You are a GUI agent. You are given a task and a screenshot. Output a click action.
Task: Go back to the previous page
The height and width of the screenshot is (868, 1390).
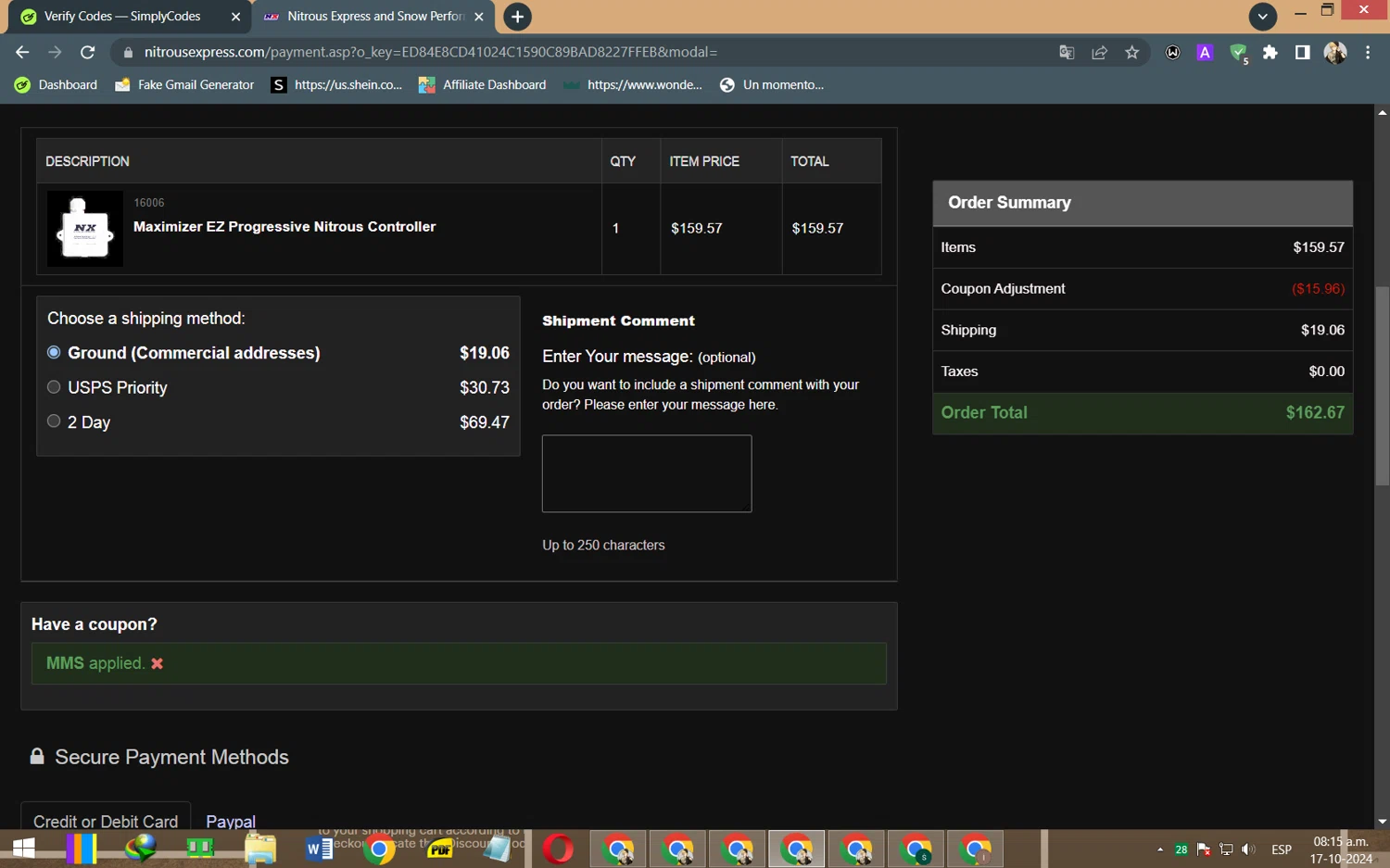[22, 53]
